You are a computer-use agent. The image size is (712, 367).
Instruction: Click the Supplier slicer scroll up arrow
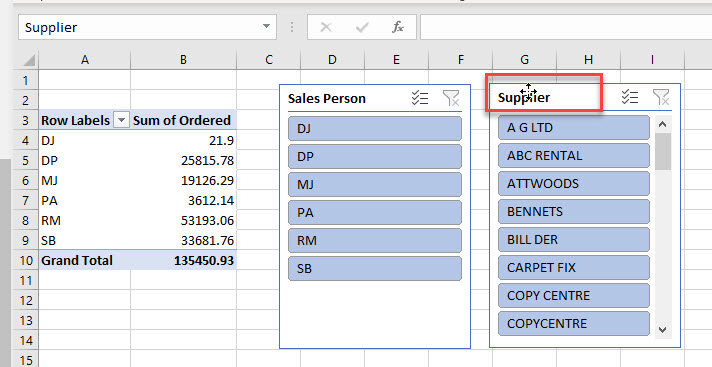point(663,124)
